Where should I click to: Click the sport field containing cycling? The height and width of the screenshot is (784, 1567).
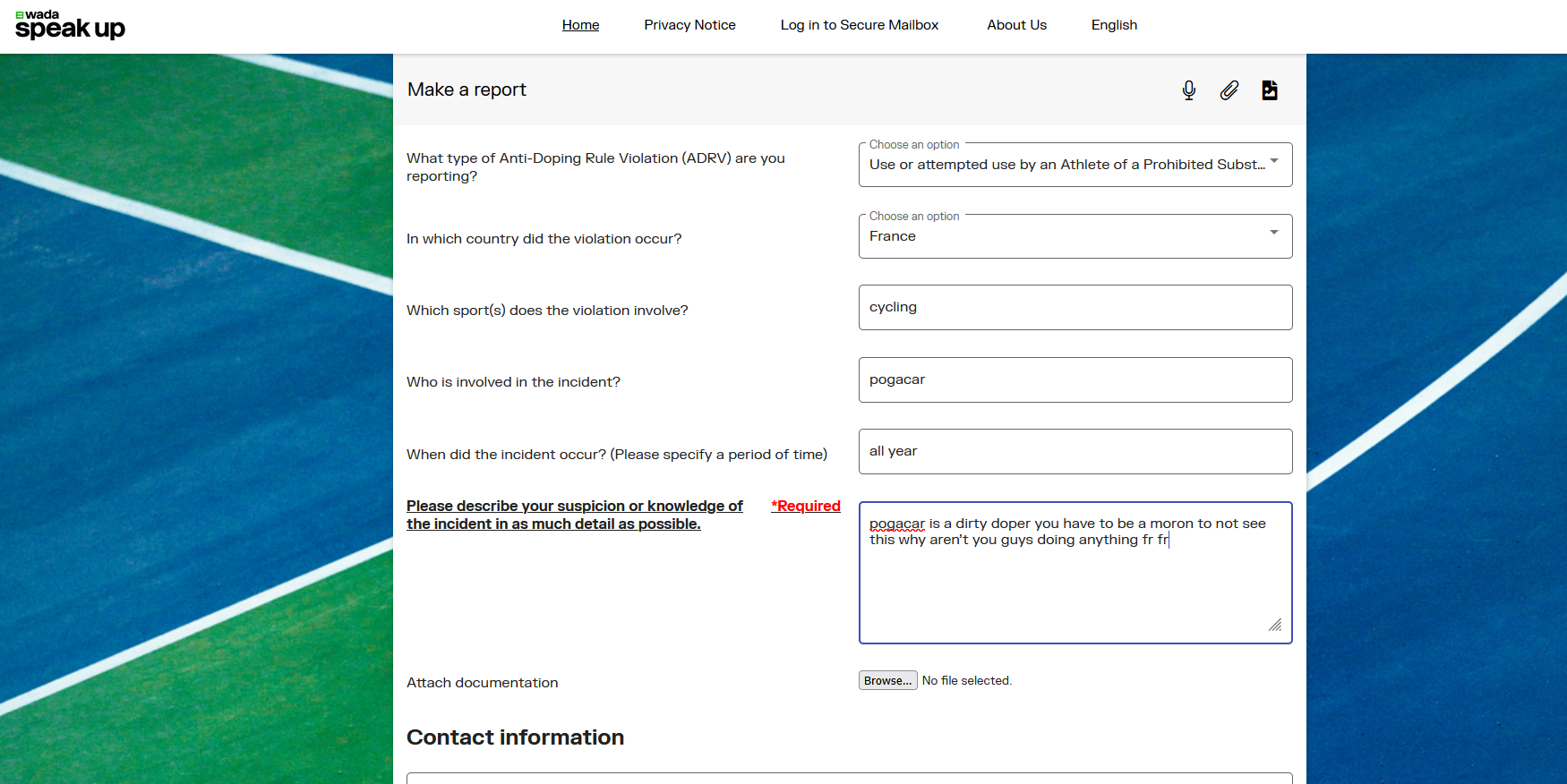click(x=1075, y=307)
